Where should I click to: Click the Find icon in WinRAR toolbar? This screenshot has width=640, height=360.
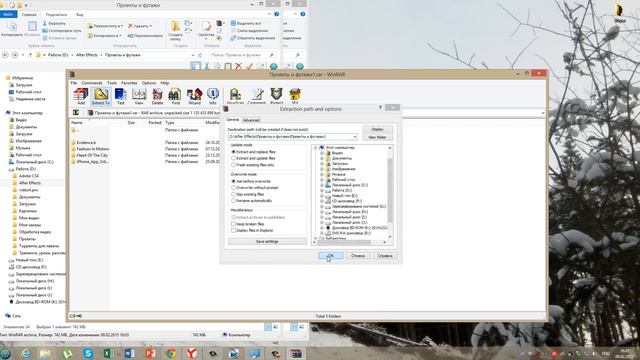coord(175,96)
